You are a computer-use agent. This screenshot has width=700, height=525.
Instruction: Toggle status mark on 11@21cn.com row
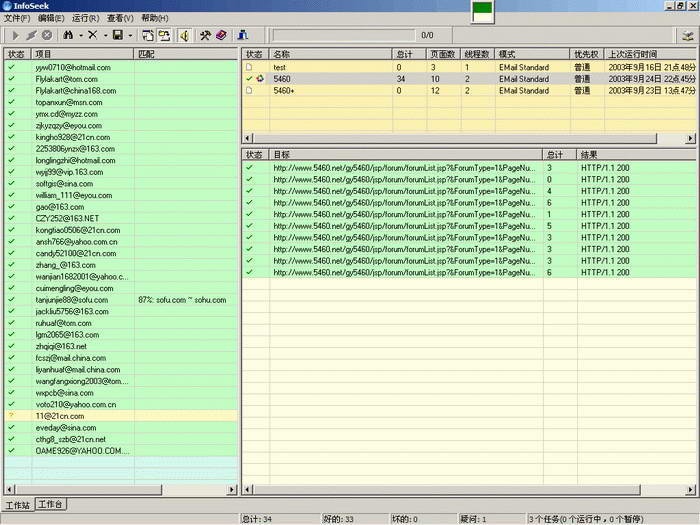click(x=11, y=415)
